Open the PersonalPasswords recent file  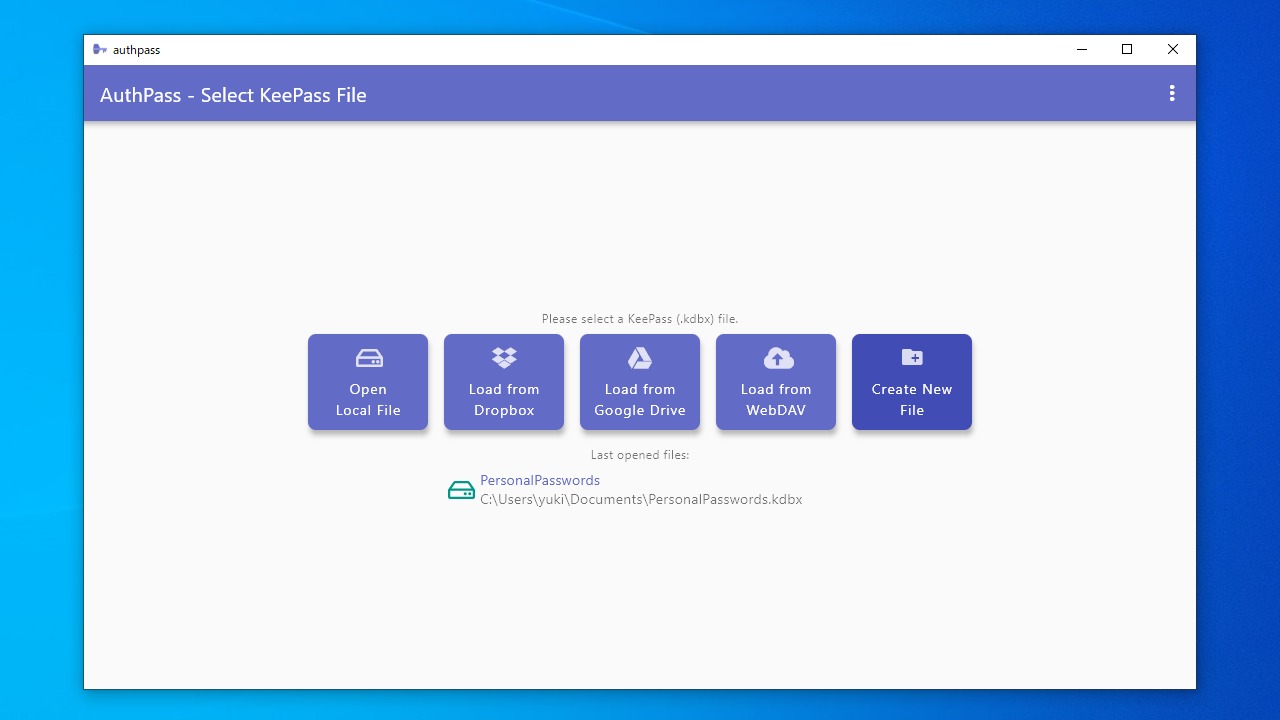coord(640,490)
